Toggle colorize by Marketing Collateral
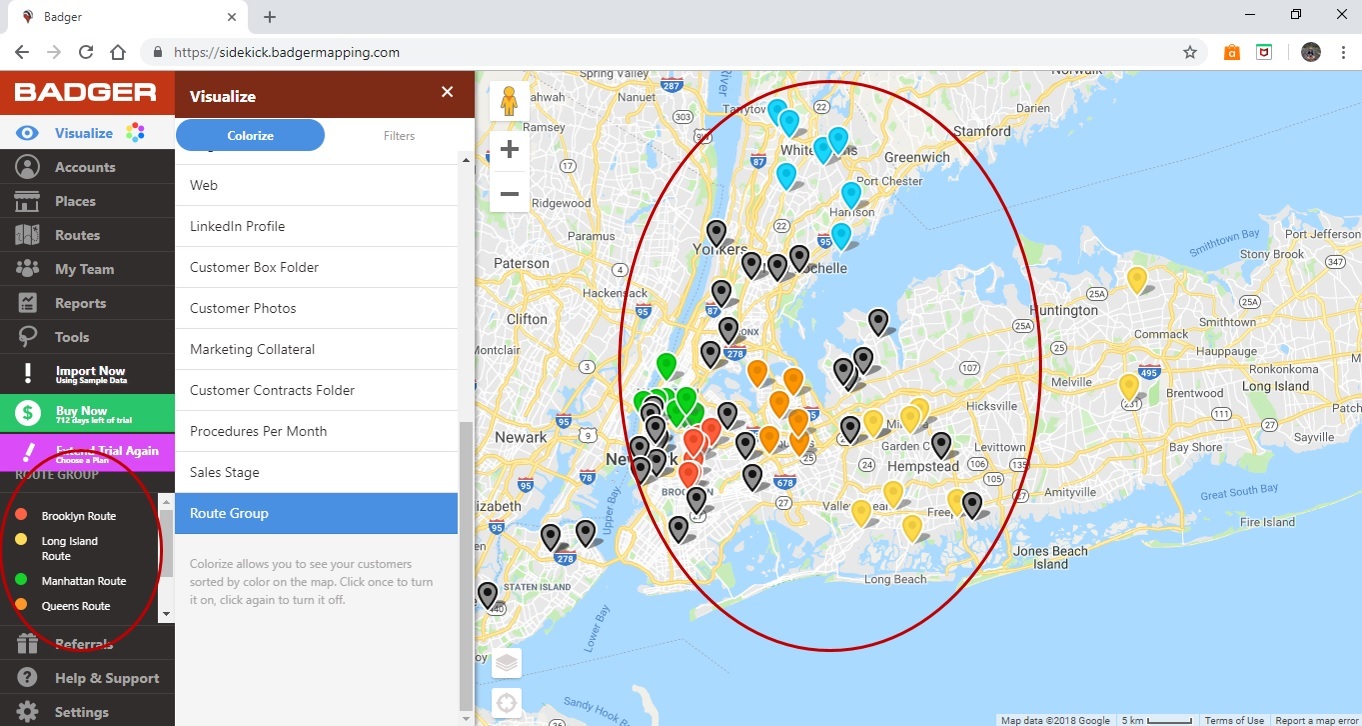Screen dimensions: 1362x726 click(x=316, y=349)
